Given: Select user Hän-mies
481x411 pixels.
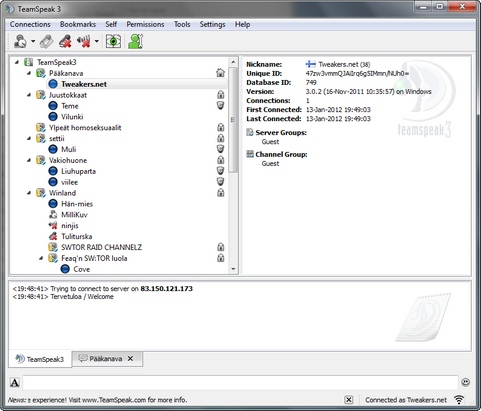Looking at the screenshot, I should 77,204.
